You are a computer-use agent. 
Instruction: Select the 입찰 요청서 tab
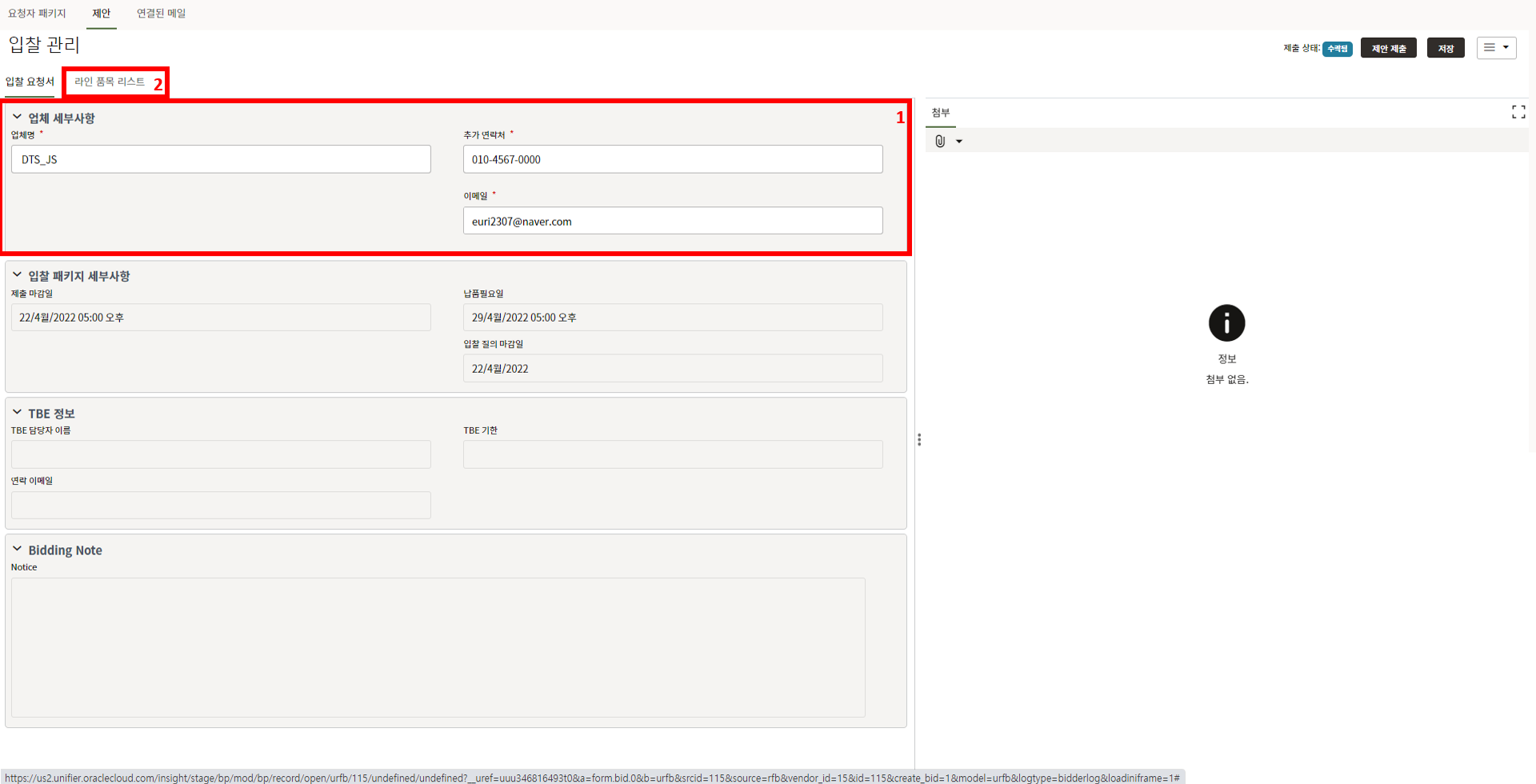(x=30, y=82)
